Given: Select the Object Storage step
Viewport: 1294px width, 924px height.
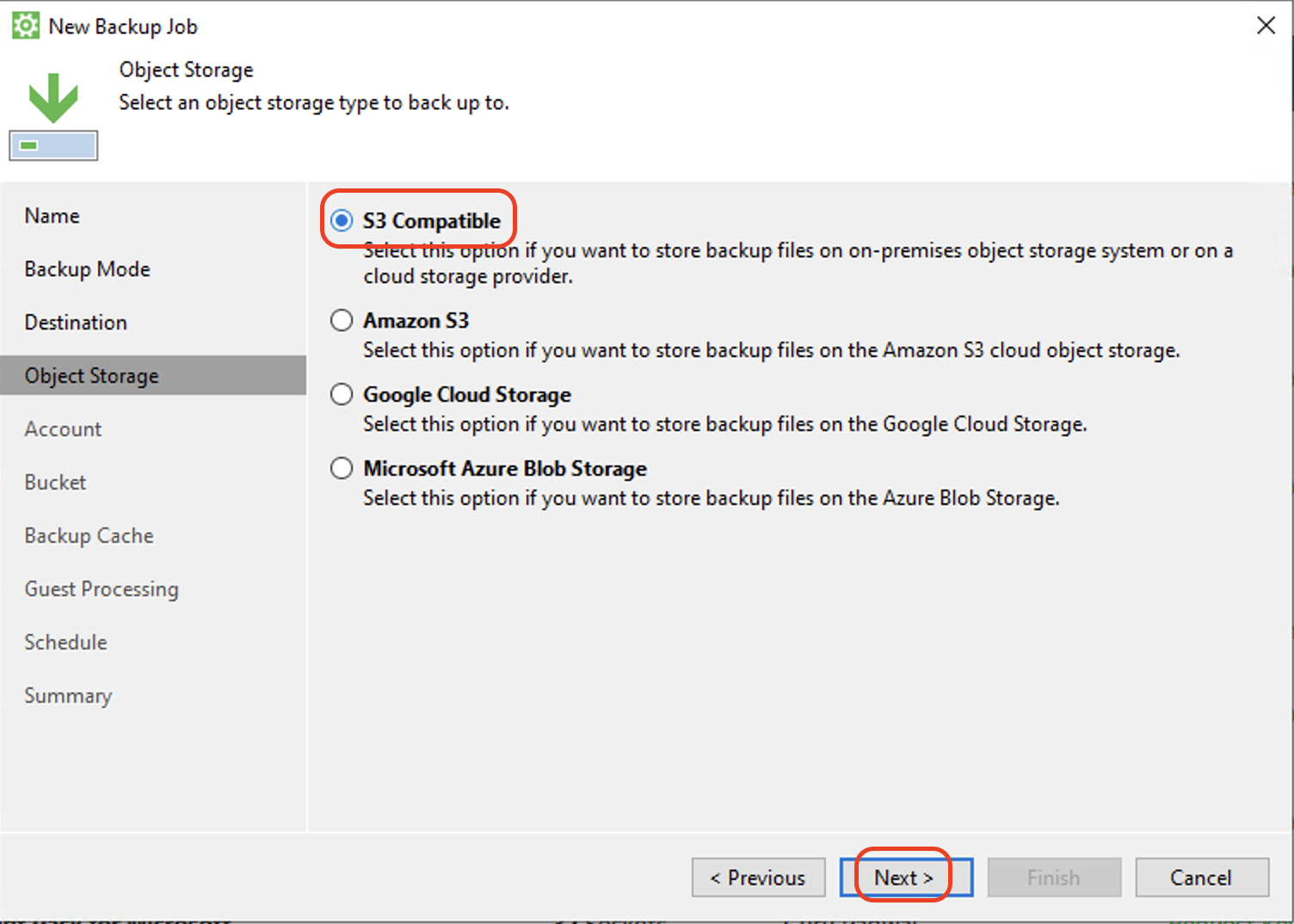Looking at the screenshot, I should pos(153,376).
